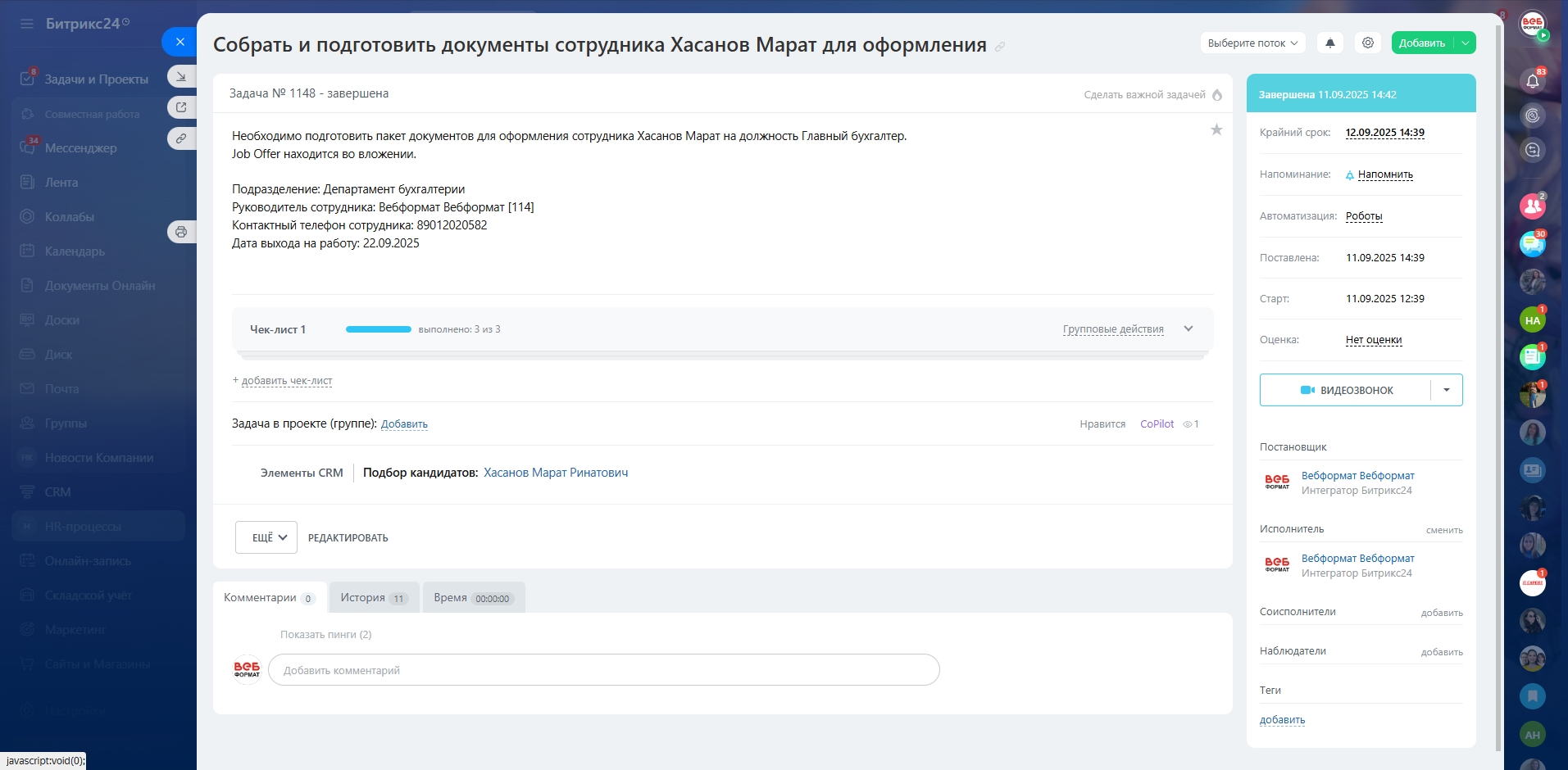1568x770 pixels.
Task: Switch to the Время tab
Action: tap(473, 598)
